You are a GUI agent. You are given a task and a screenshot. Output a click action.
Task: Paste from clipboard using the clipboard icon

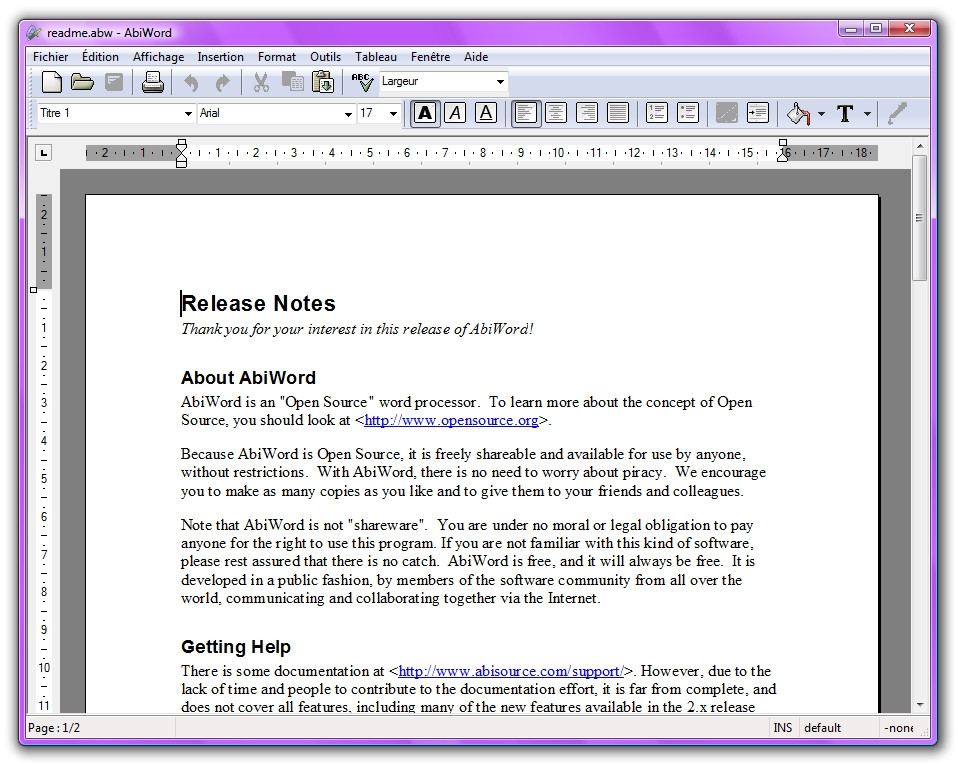coord(323,81)
